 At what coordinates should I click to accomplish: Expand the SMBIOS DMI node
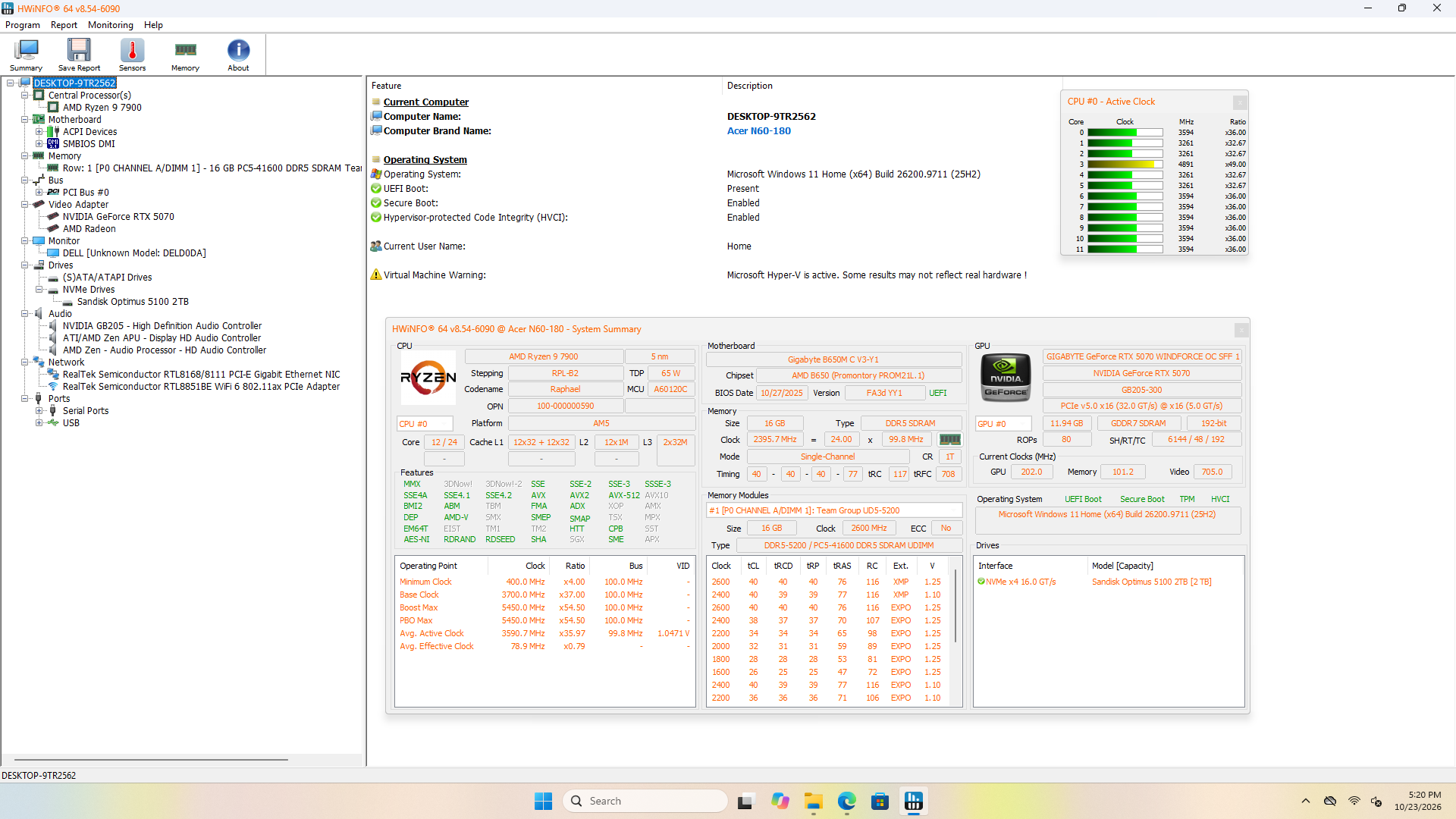[39, 144]
